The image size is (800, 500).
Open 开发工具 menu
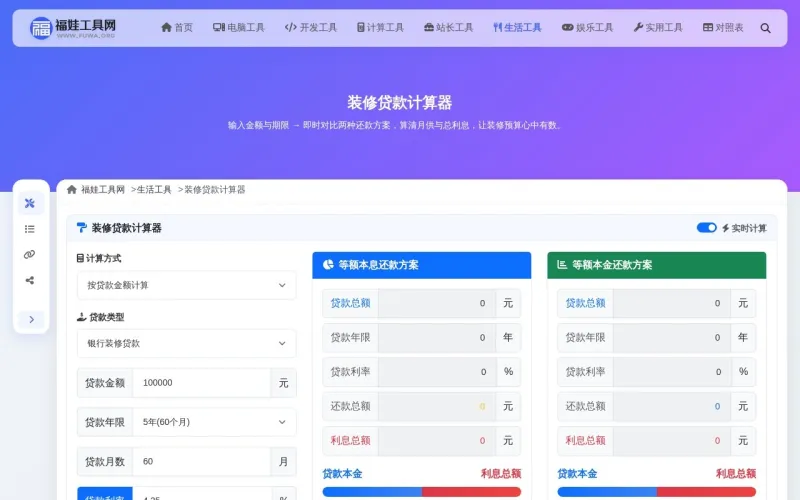point(311,28)
